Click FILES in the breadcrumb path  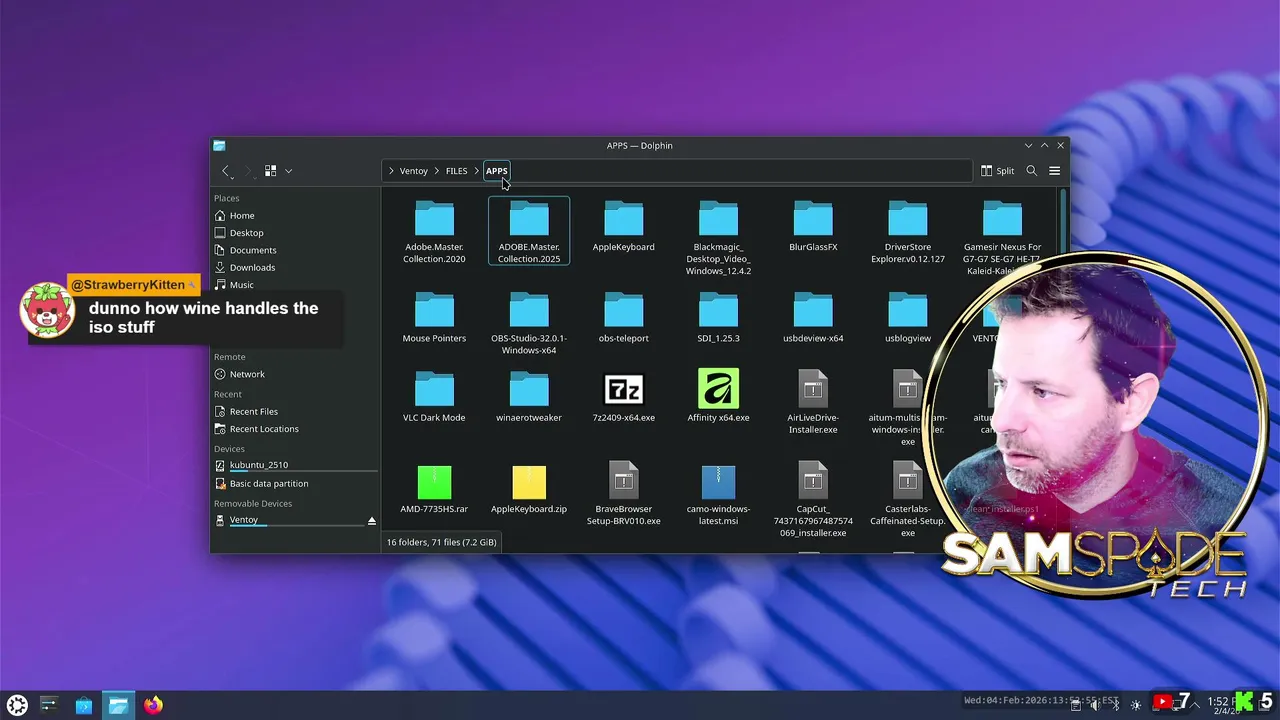coord(456,171)
